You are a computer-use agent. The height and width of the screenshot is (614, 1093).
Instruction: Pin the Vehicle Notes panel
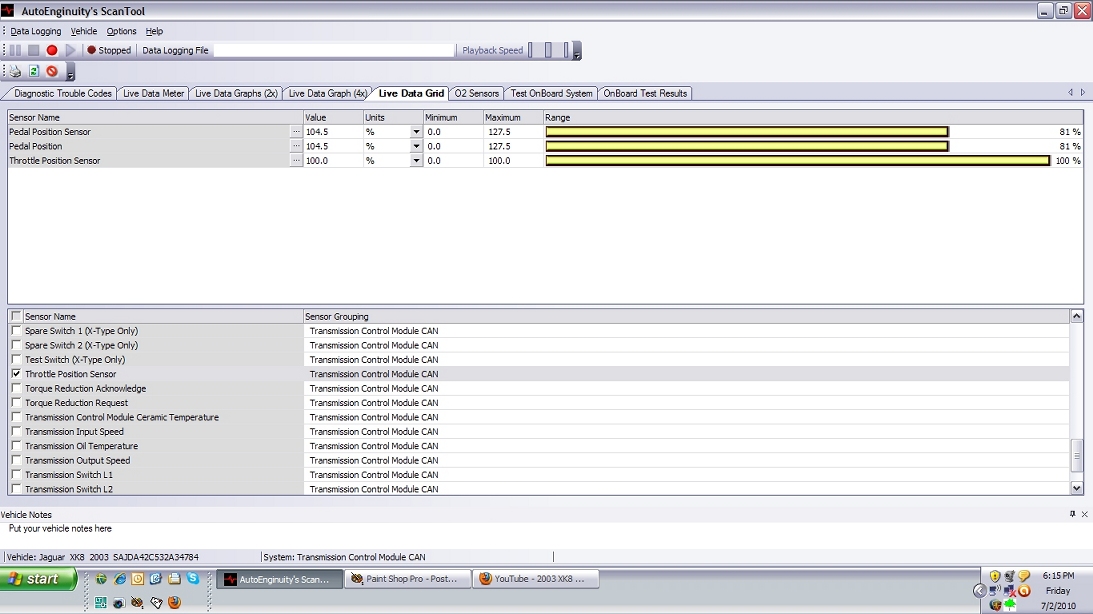coord(1072,514)
